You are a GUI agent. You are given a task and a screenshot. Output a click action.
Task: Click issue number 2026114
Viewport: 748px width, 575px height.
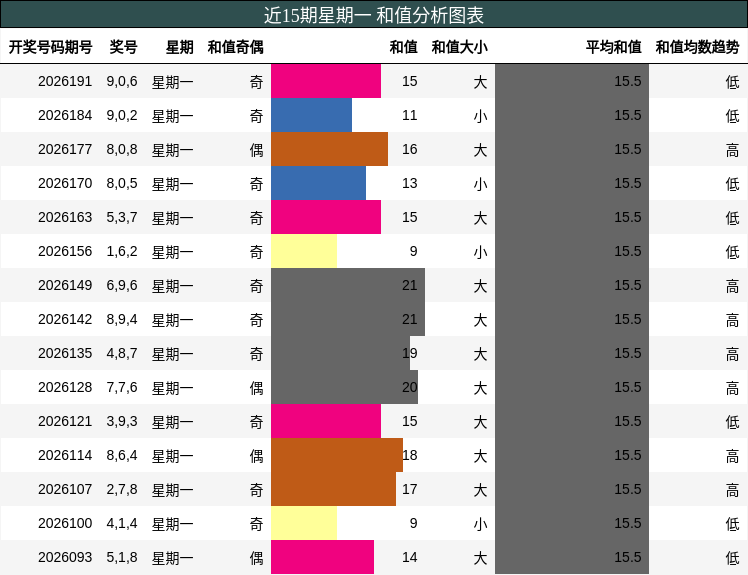[x=65, y=455]
